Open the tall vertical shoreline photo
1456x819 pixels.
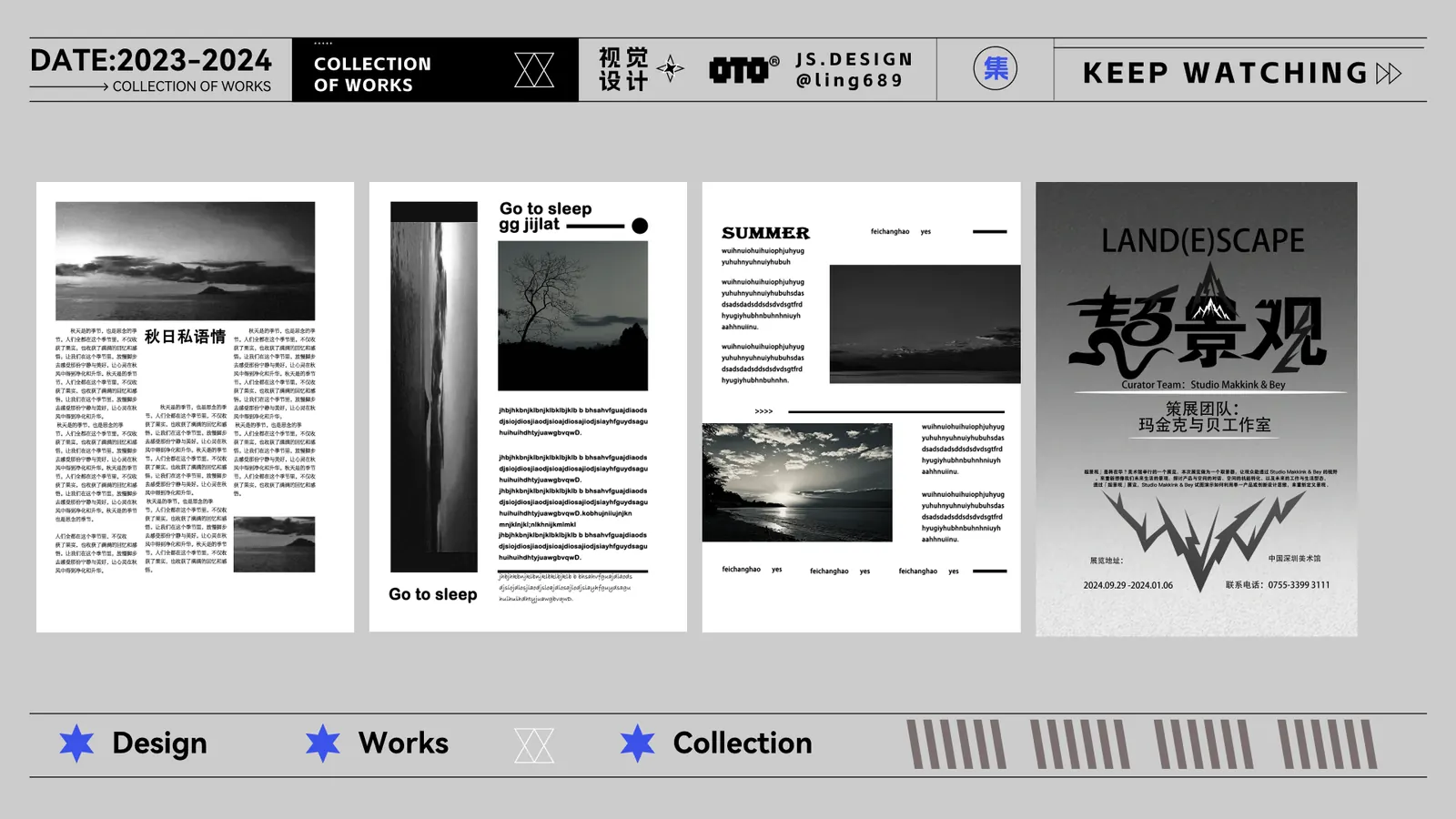pos(434,387)
